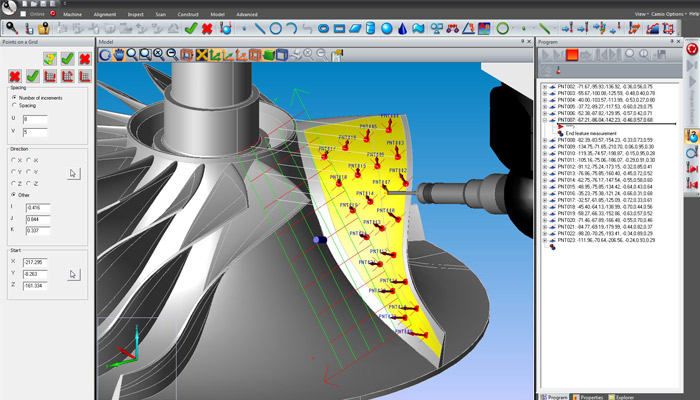
Task: Select the Number of increments radio button
Action: pyautogui.click(x=13, y=98)
